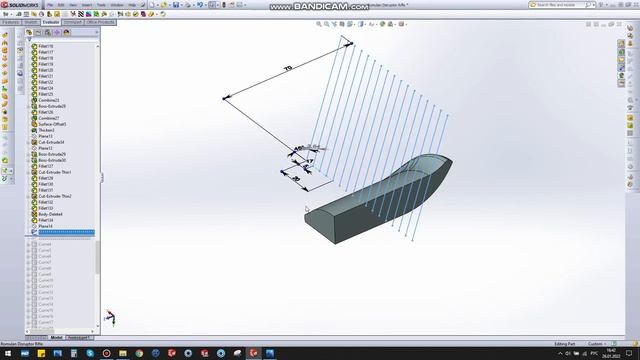Select the 35 dimension in the sketch
640x360 pixels.
(297, 179)
